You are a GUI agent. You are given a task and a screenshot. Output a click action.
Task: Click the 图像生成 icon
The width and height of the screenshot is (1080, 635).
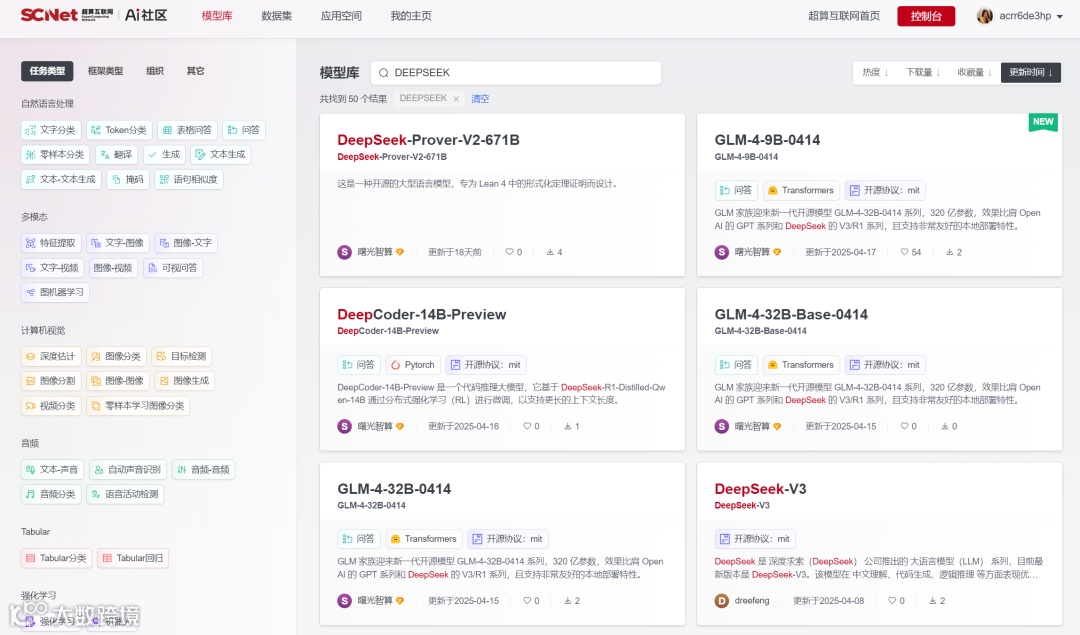164,381
